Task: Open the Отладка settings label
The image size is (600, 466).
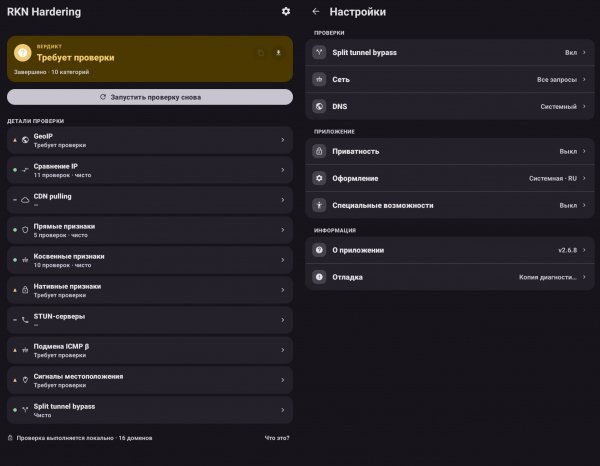Action: [347, 277]
